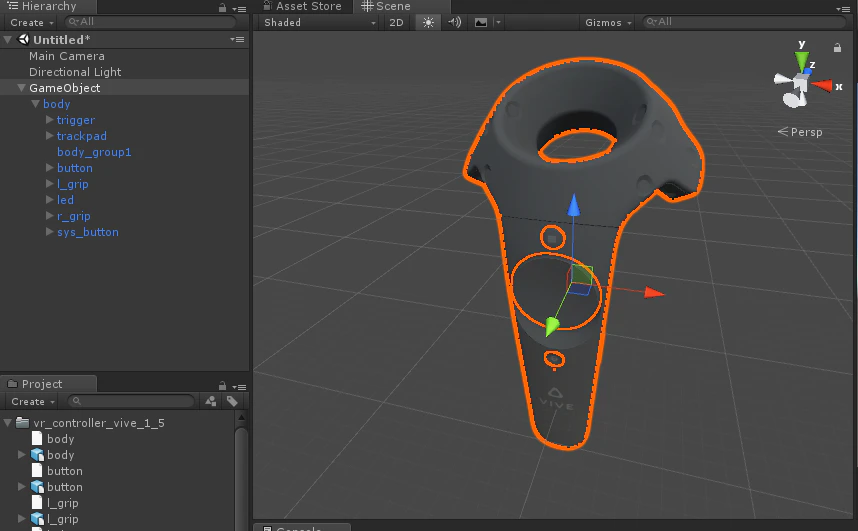Viewport: 858px width, 531px height.
Task: Click Unity logo beside Untitled scene
Action: [24, 39]
